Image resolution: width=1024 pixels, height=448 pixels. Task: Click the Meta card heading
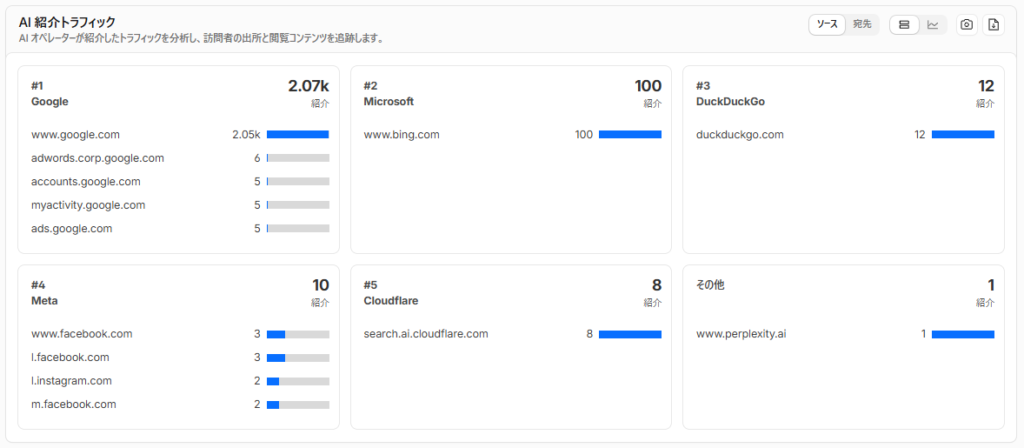coord(44,301)
